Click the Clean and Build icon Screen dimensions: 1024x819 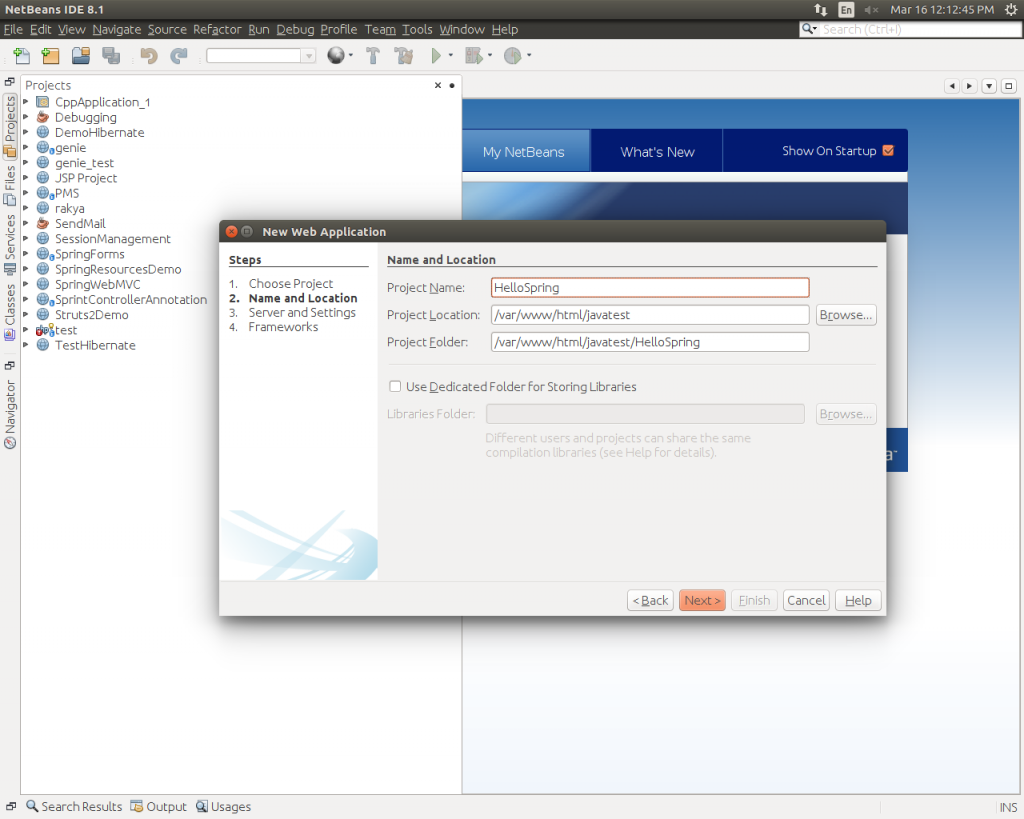[404, 56]
